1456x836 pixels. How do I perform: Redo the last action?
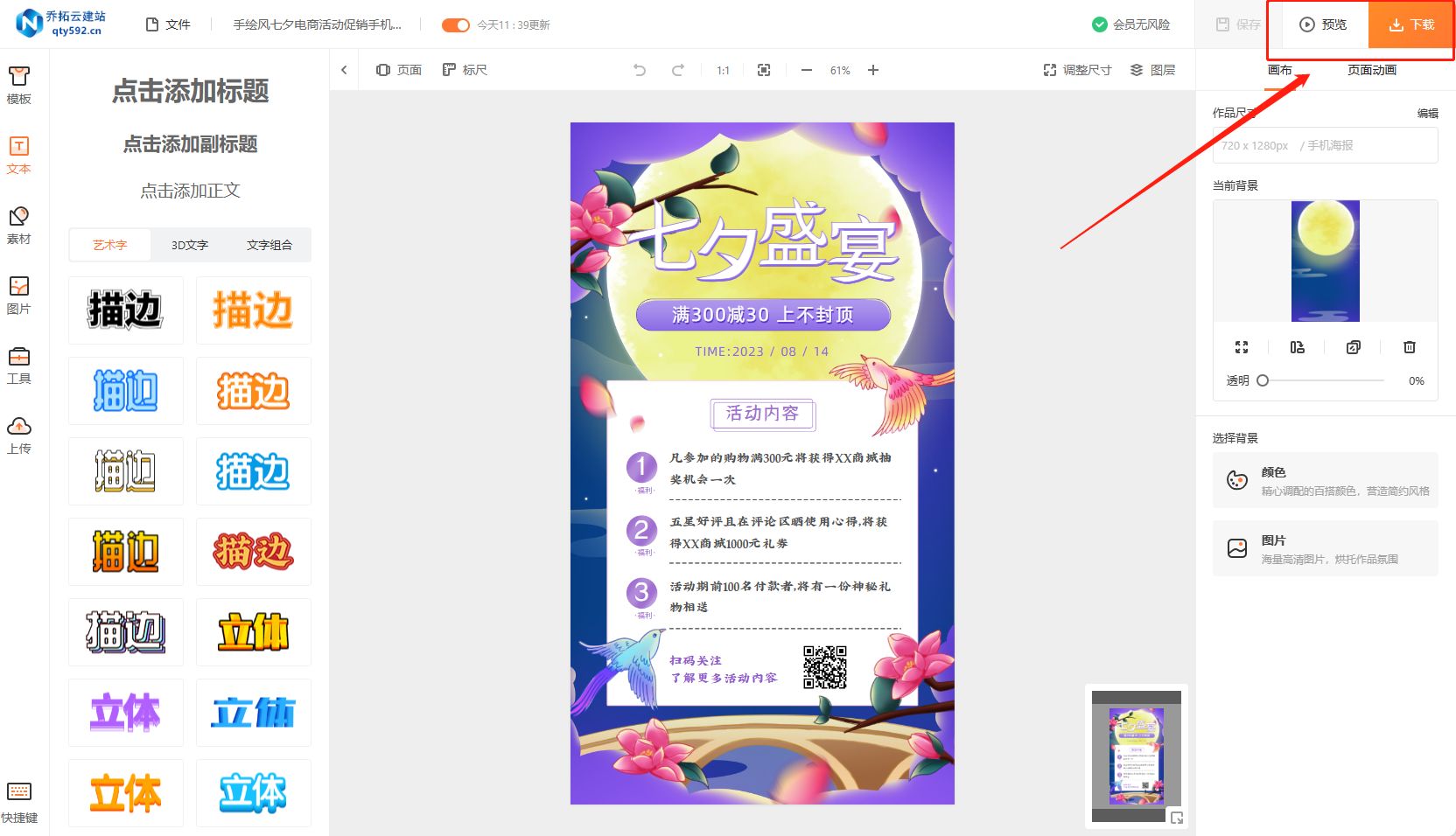678,70
